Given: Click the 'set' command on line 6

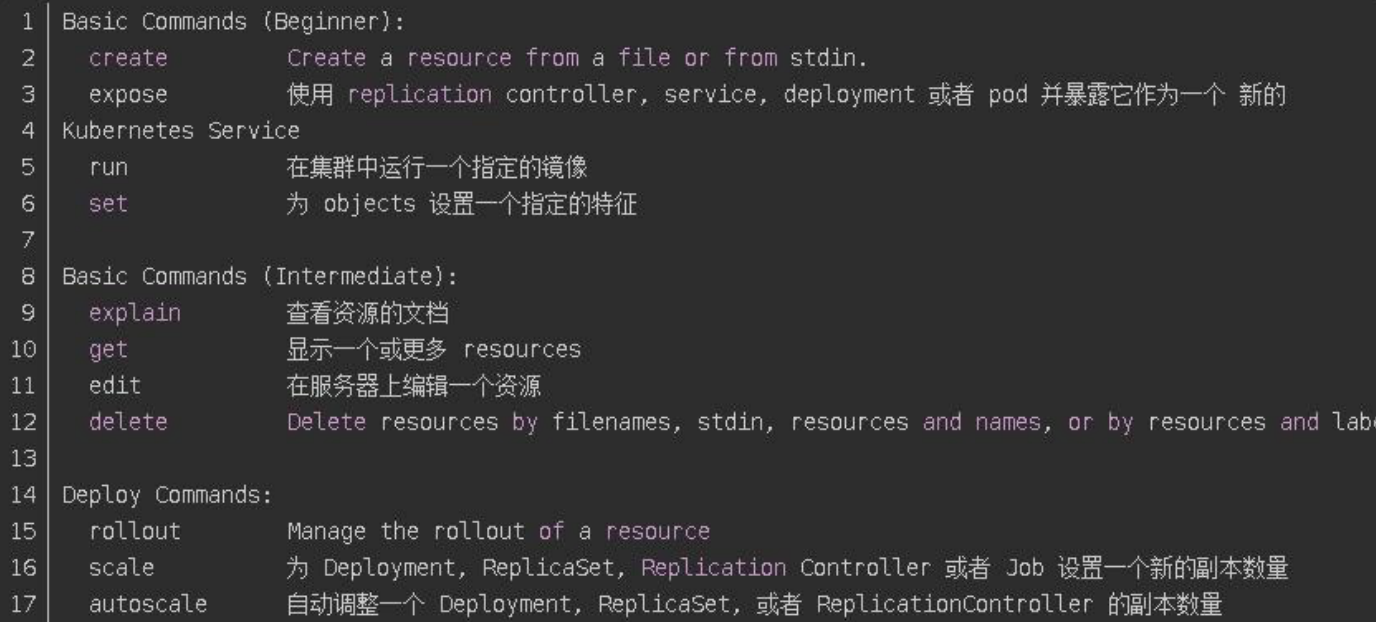Looking at the screenshot, I should (x=109, y=204).
